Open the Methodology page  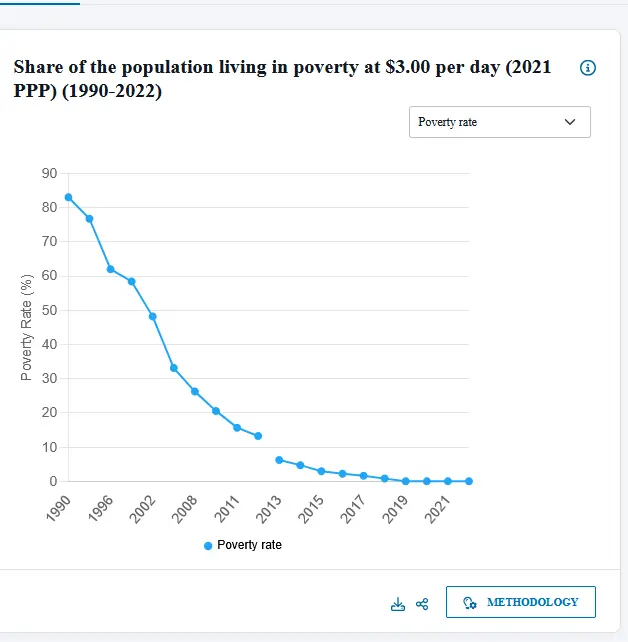point(520,602)
